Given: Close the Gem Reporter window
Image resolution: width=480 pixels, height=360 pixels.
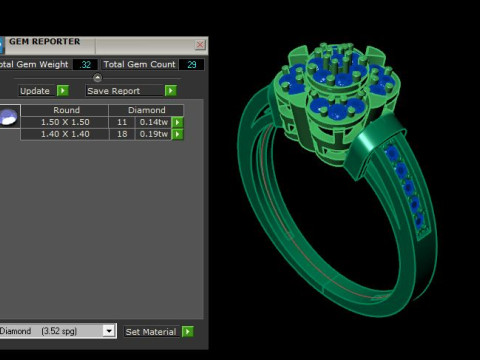Looking at the screenshot, I should tap(200, 45).
